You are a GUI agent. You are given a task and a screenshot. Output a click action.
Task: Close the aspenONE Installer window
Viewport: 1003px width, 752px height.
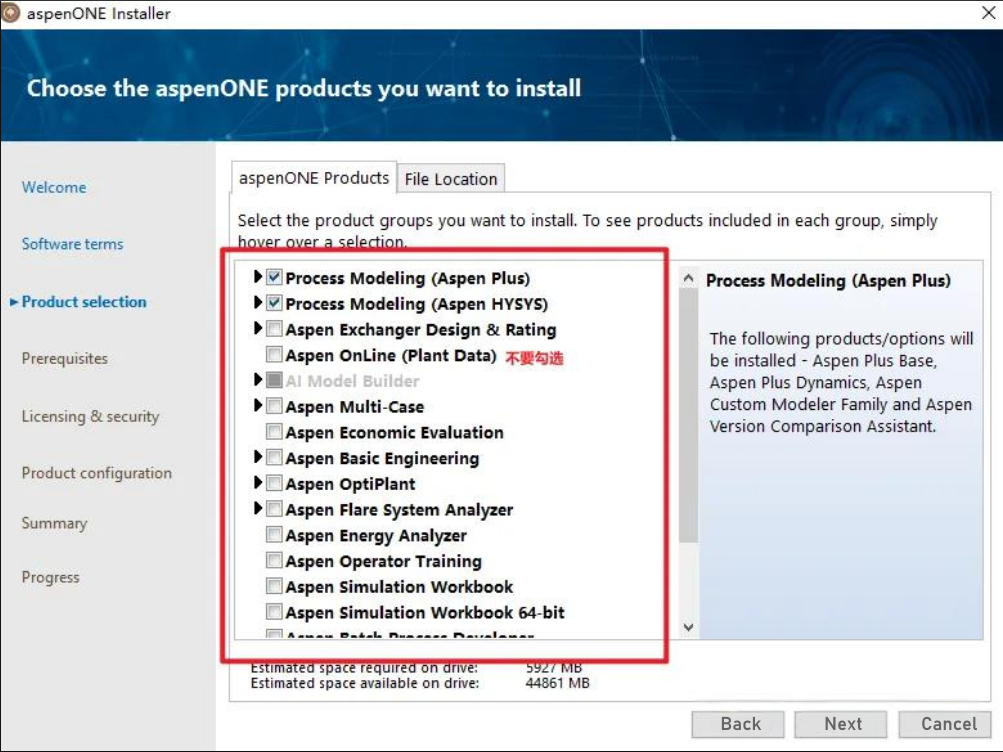pos(988,13)
